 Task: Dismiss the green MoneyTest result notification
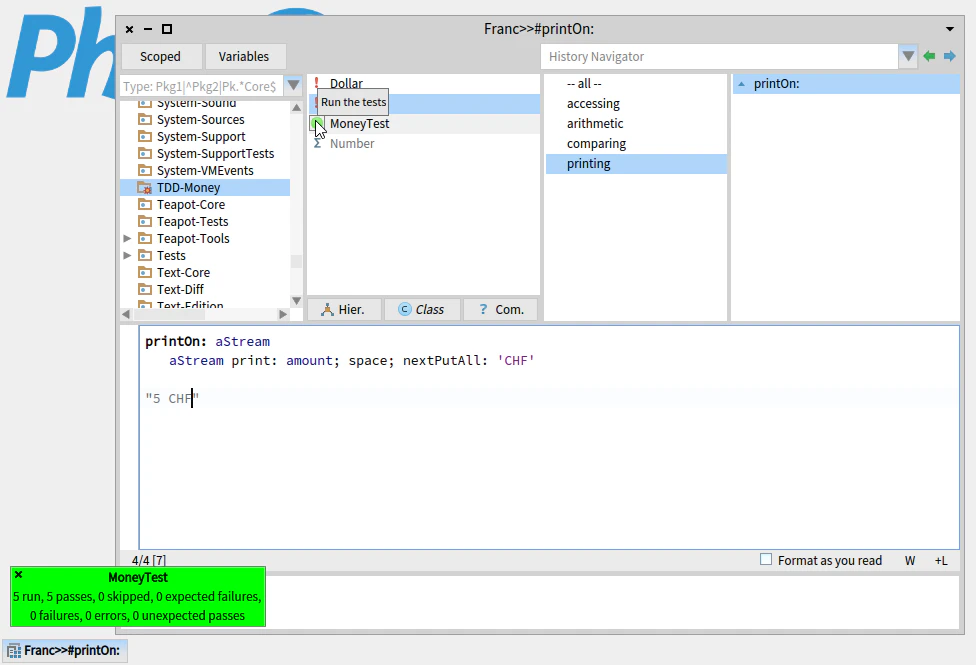(x=19, y=575)
